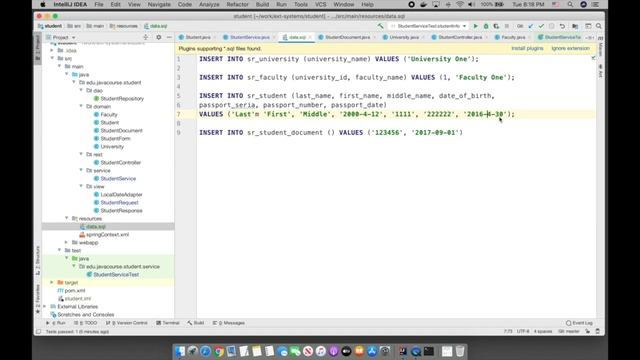Toggle the Terminal tool window button

168,323
